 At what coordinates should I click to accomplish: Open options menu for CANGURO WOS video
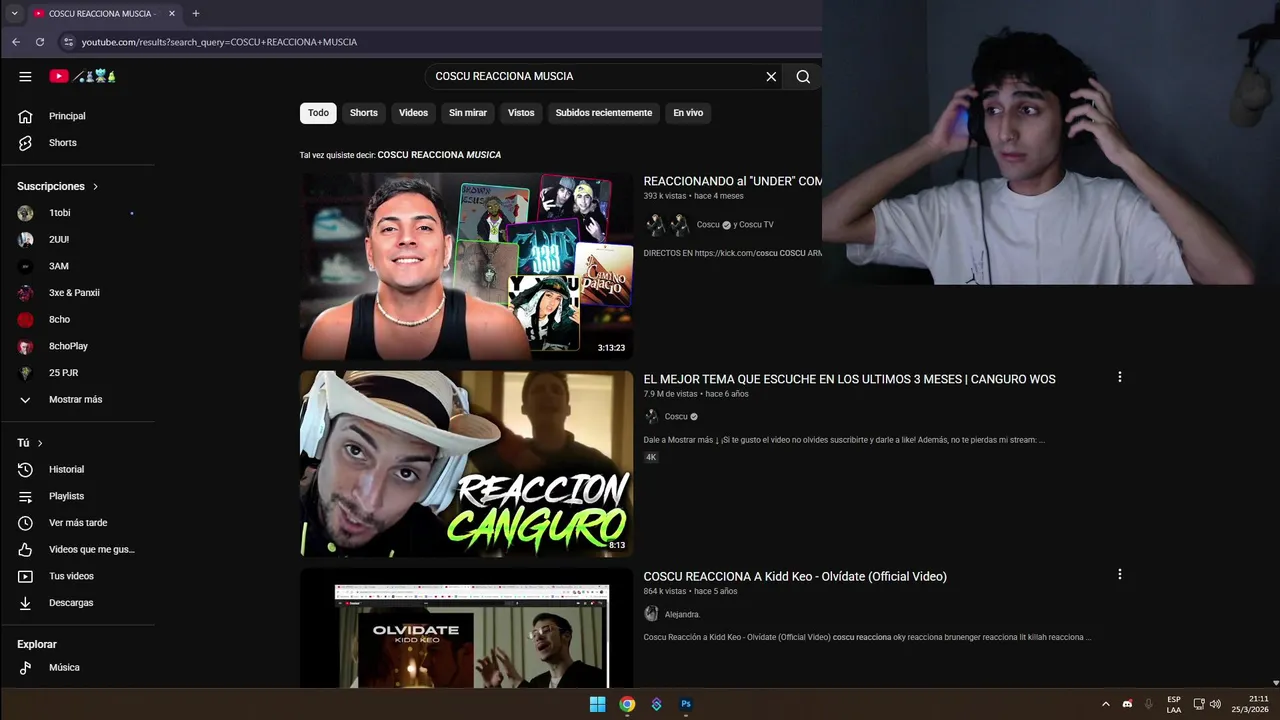(x=1119, y=377)
